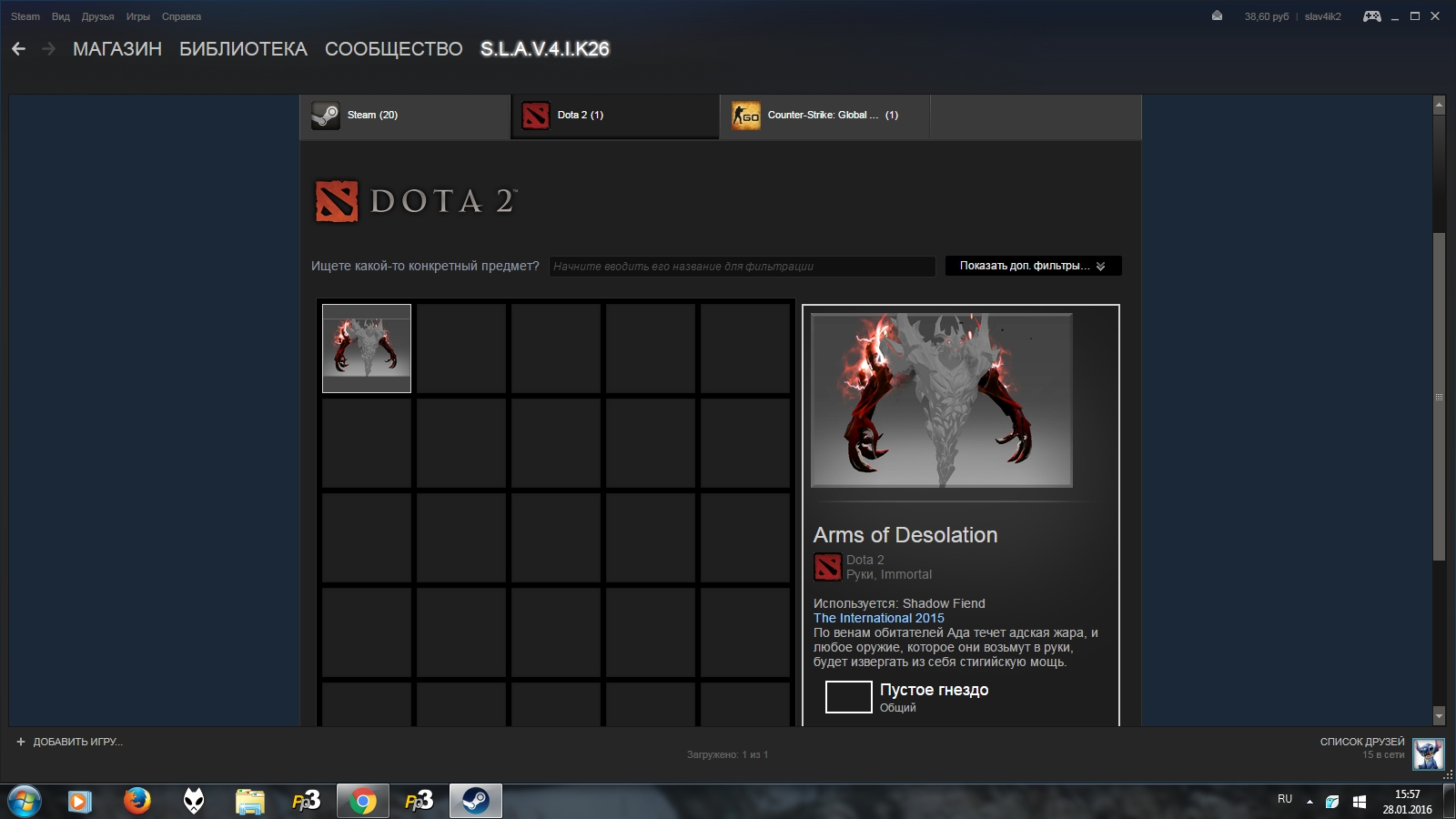1456x819 pixels.
Task: Open the Steam notifications inbox icon
Action: [1217, 15]
